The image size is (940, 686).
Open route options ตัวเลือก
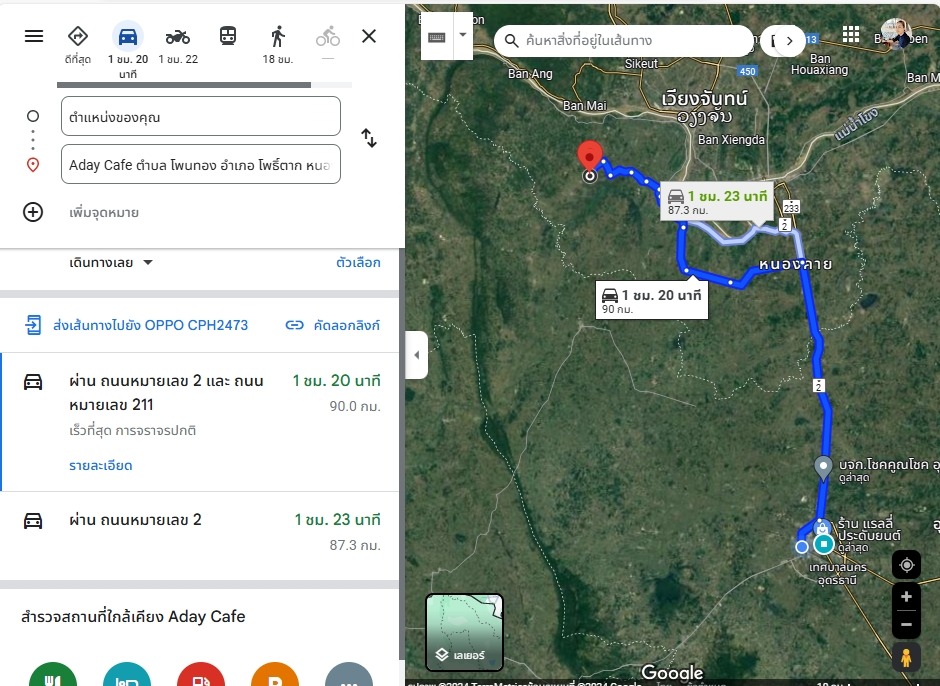tap(358, 263)
